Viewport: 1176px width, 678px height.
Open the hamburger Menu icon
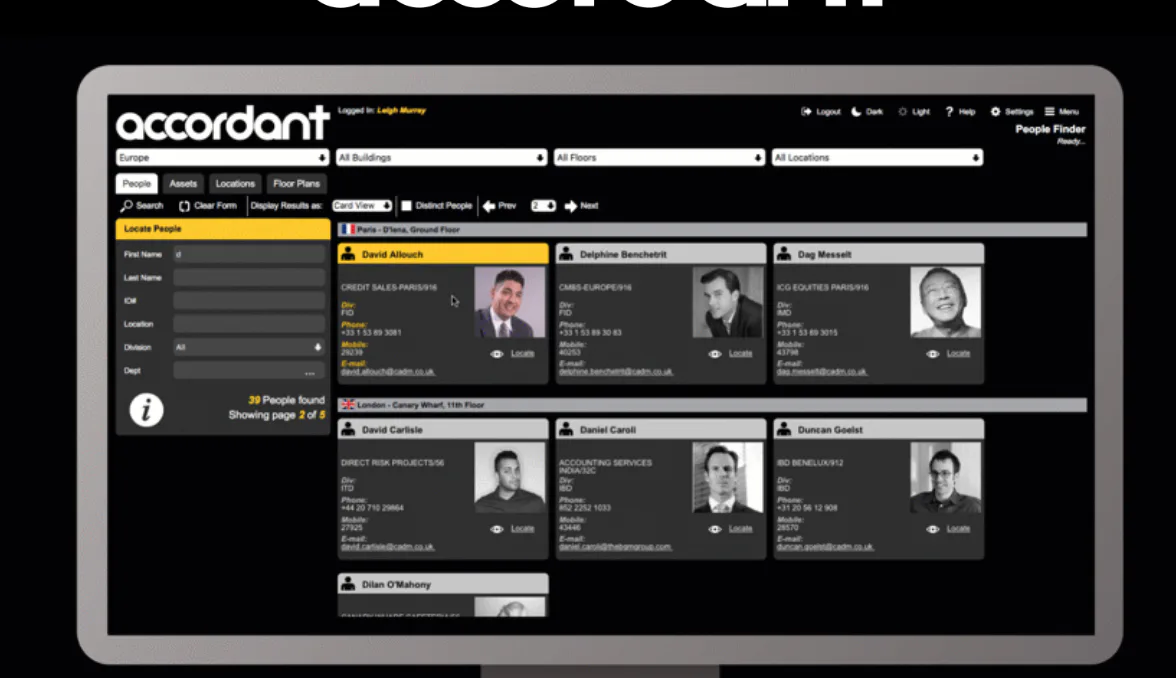1049,112
